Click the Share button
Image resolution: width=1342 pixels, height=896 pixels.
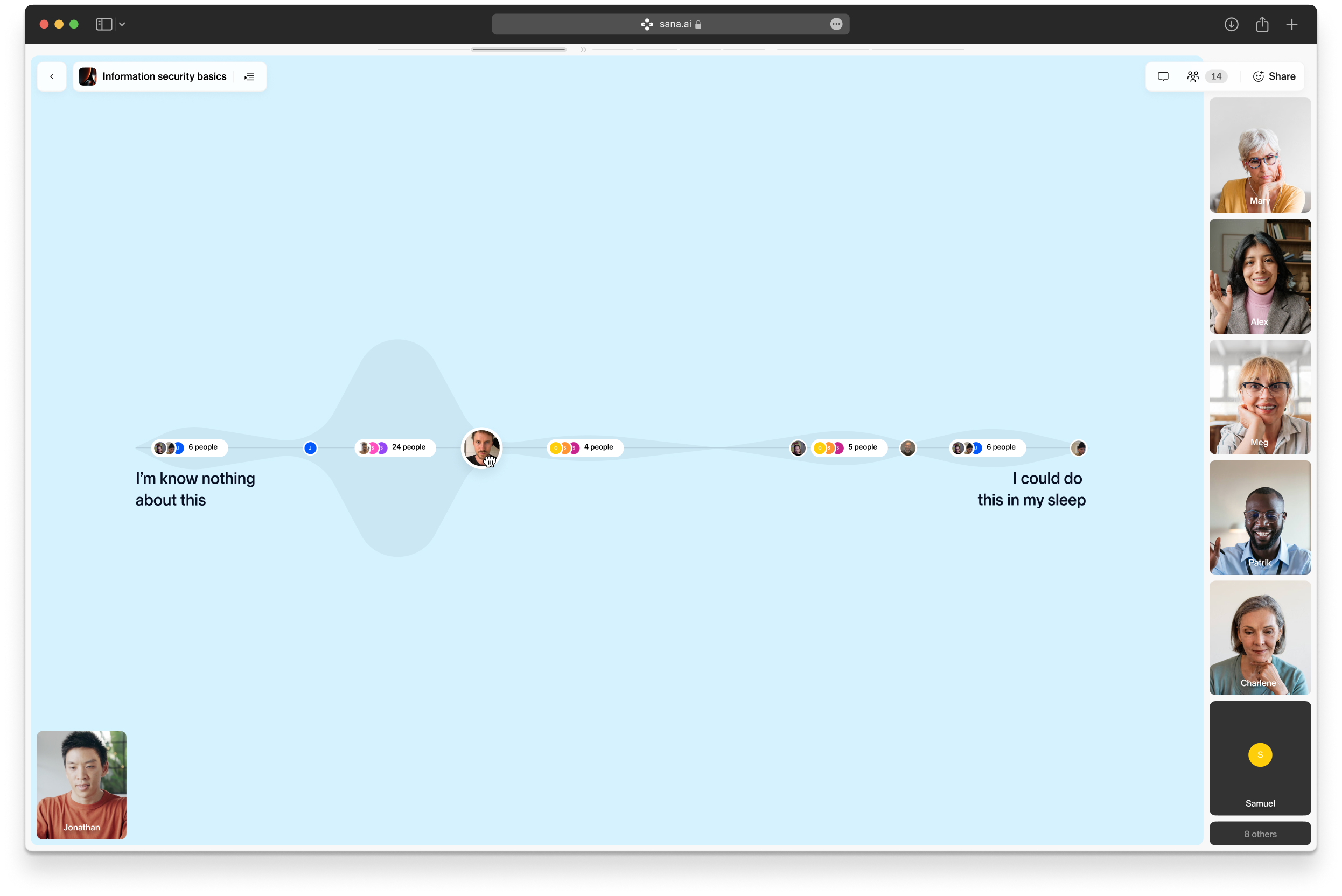[1274, 76]
